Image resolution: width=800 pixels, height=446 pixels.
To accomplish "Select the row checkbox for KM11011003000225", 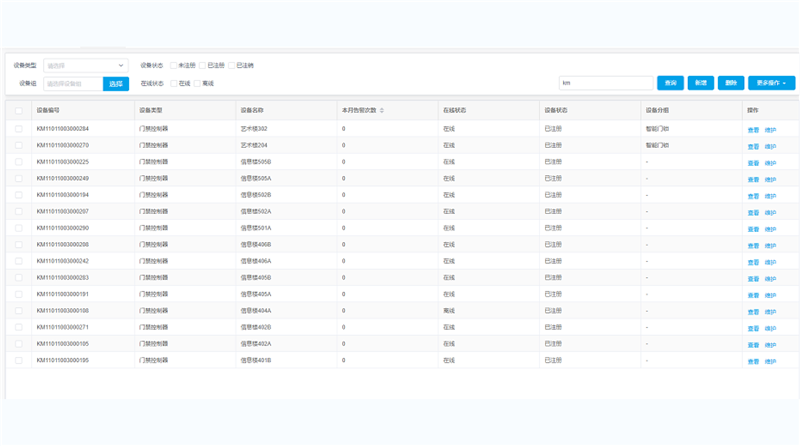I will [19, 162].
